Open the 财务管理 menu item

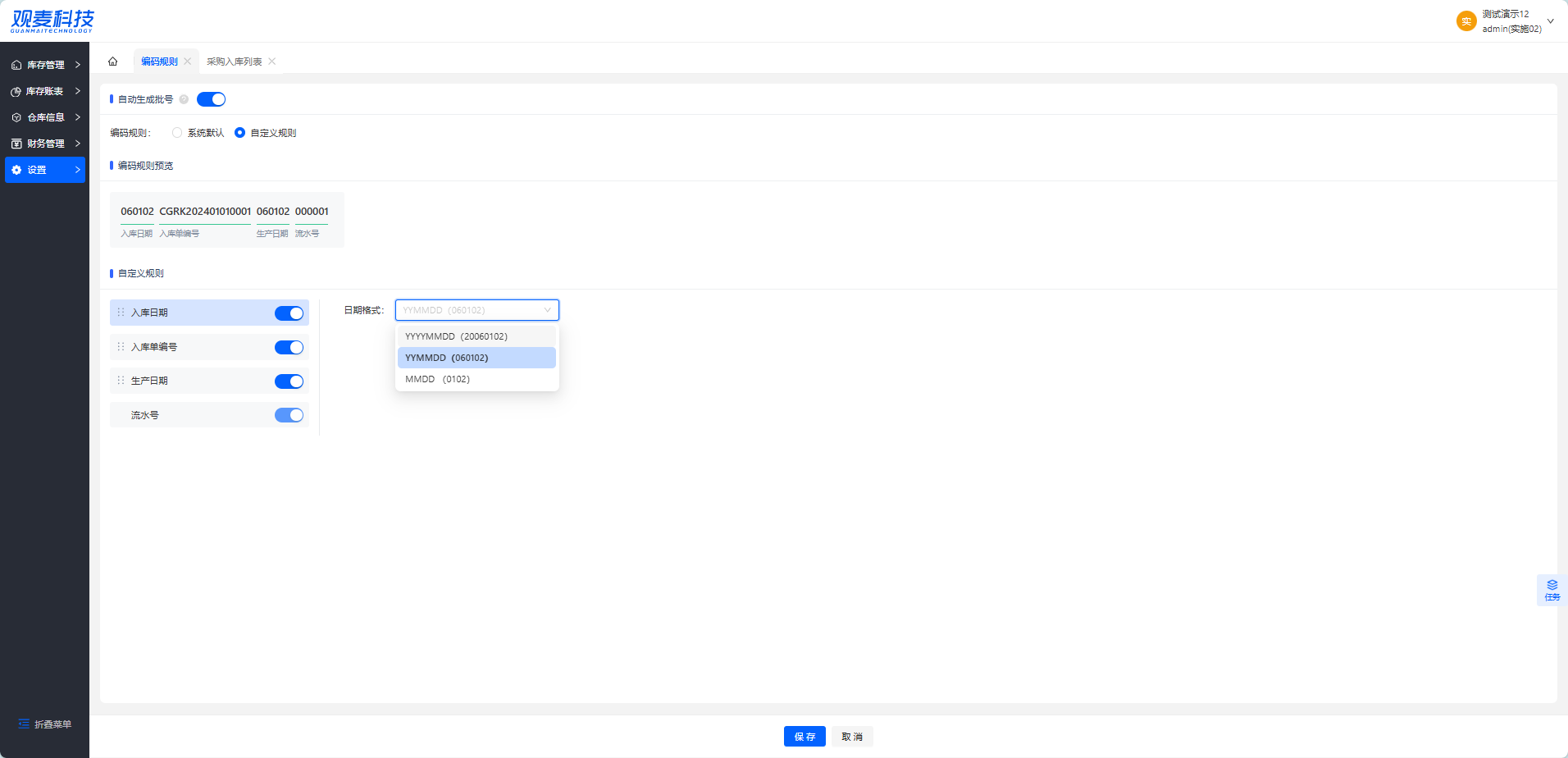click(x=45, y=144)
